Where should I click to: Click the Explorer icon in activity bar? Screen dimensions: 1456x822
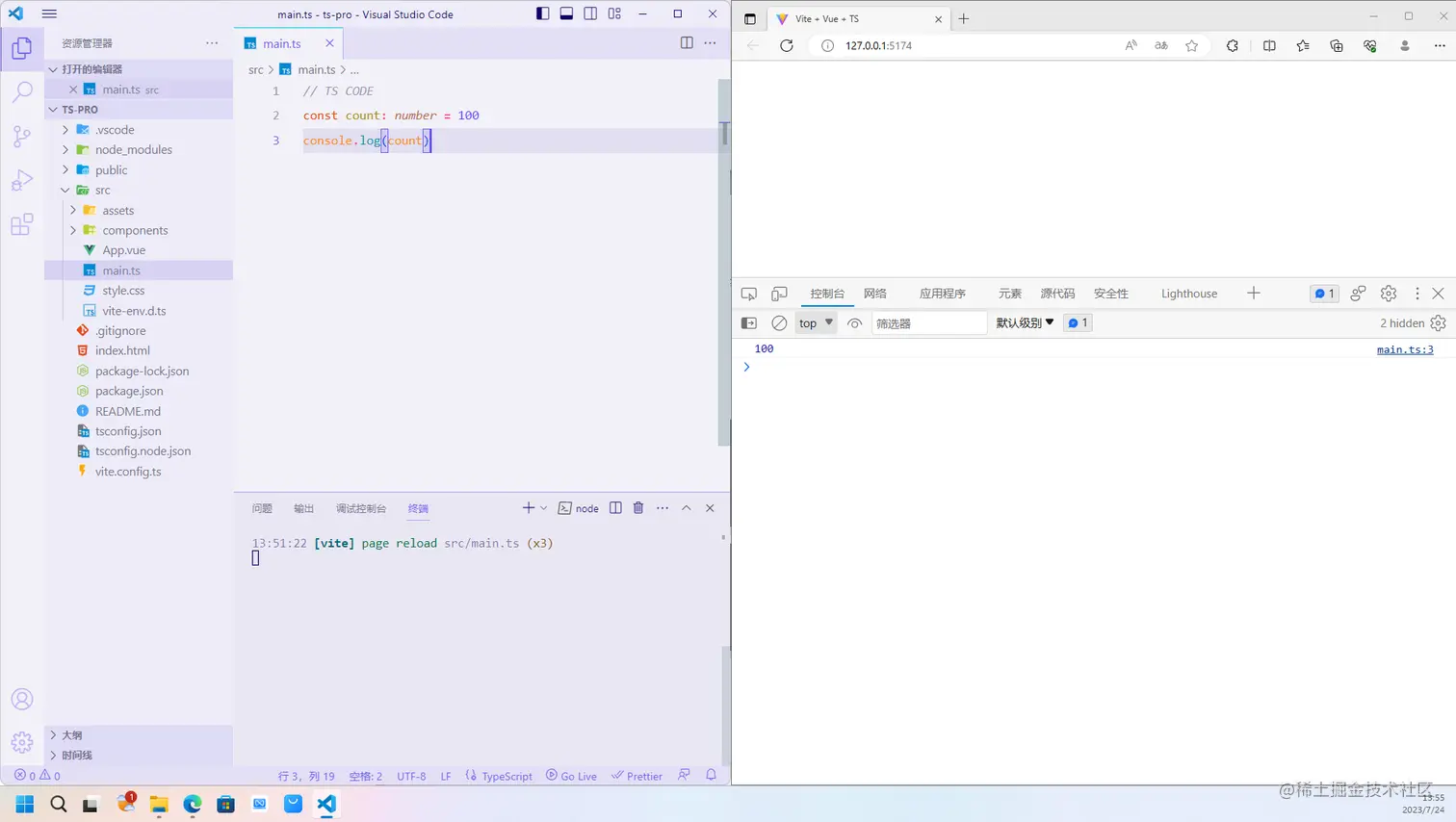tap(21, 47)
